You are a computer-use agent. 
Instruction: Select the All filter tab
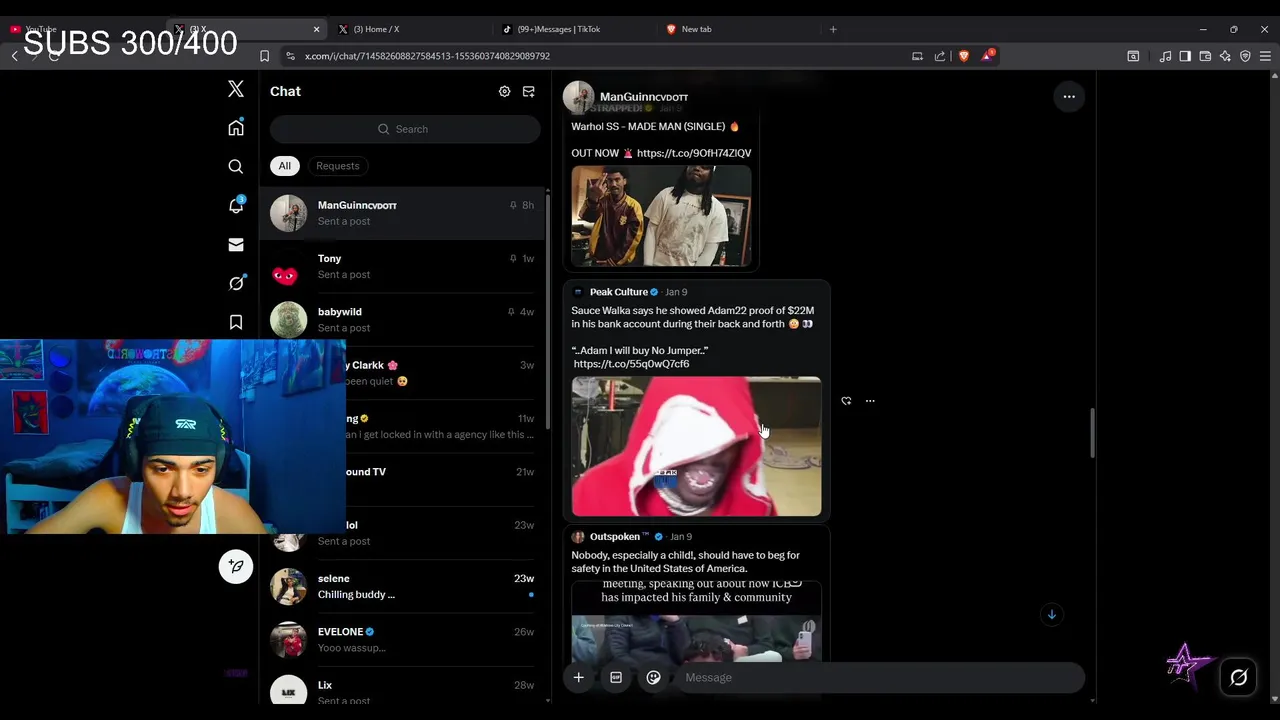coord(285,166)
